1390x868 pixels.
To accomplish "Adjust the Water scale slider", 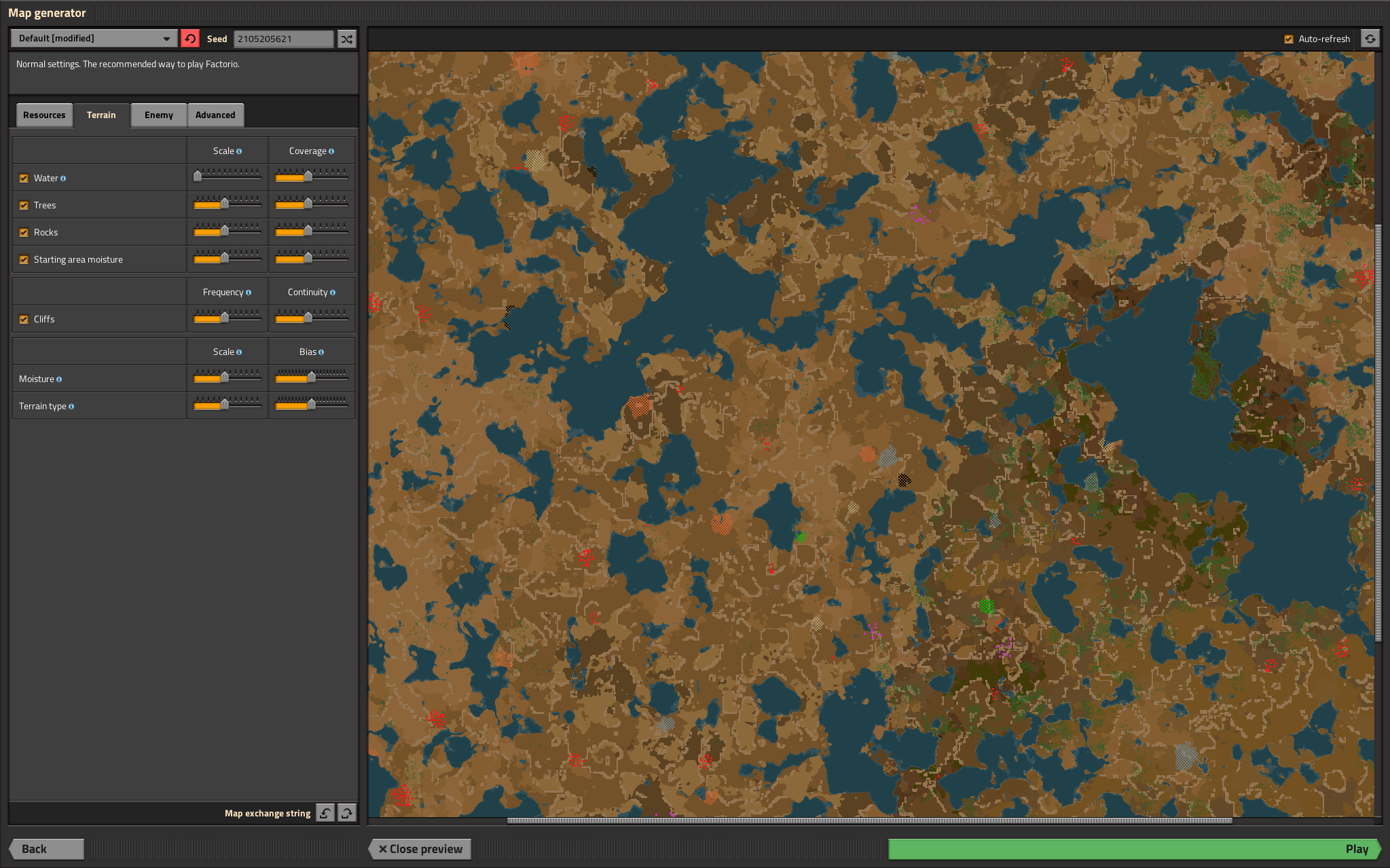I will coord(227,176).
